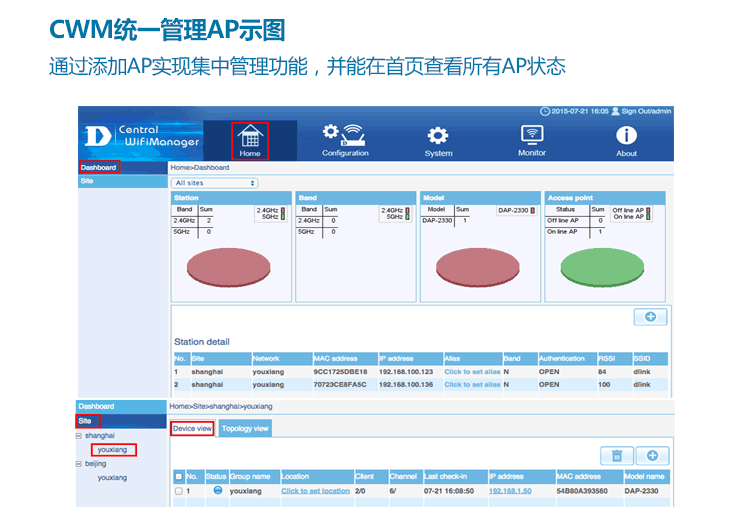Click the D-Link Central WiFiManager logo

point(142,136)
